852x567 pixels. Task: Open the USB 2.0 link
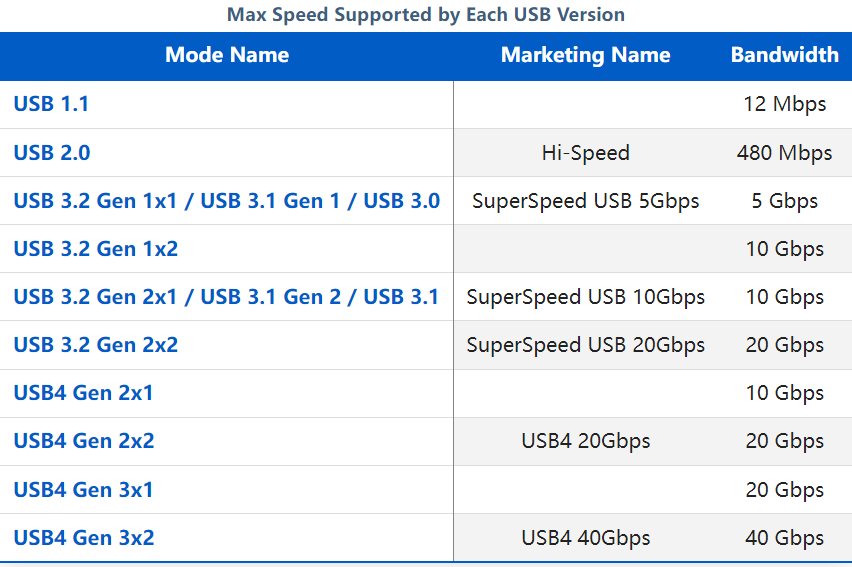pyautogui.click(x=52, y=153)
